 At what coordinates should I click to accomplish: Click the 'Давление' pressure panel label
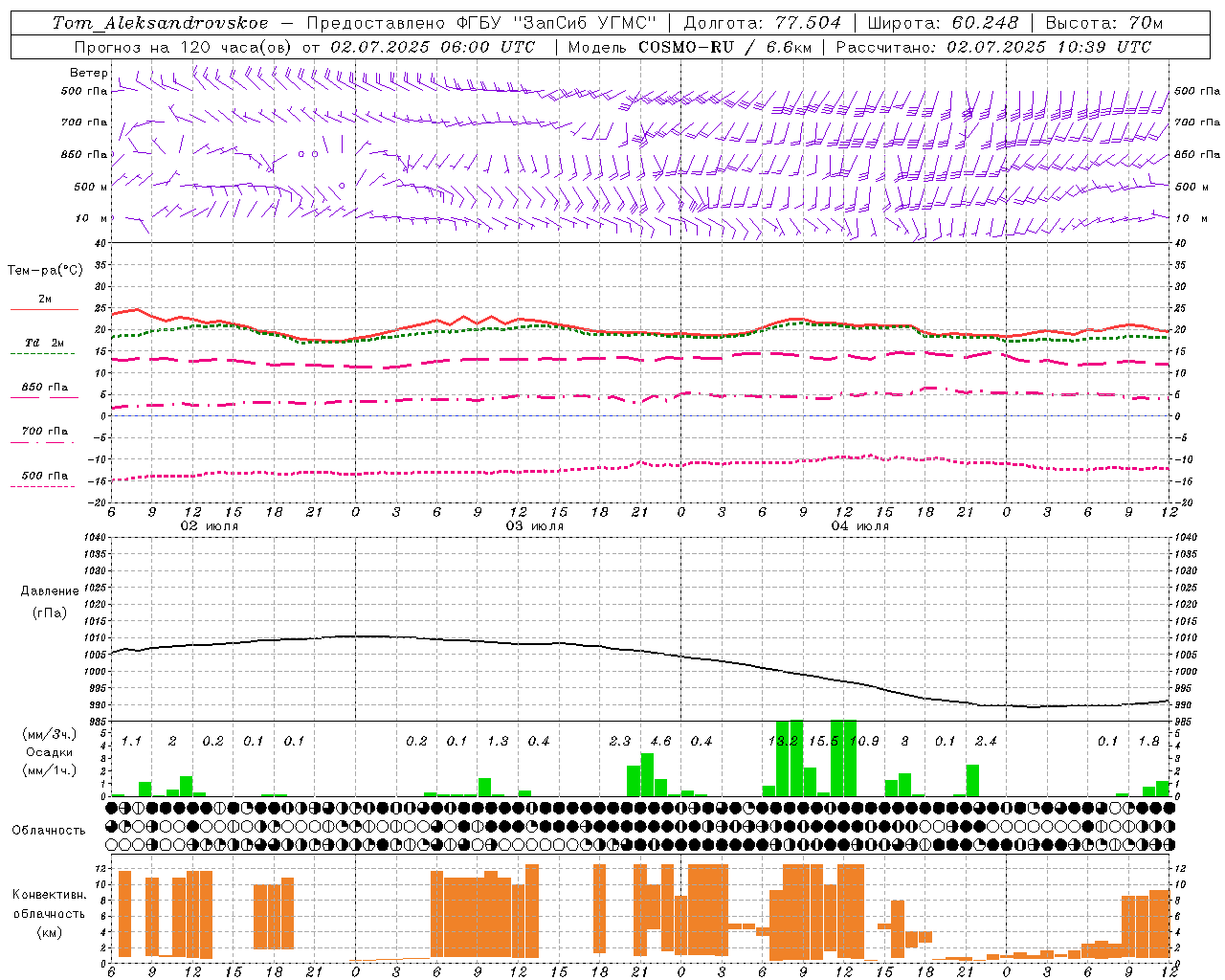coord(49,591)
